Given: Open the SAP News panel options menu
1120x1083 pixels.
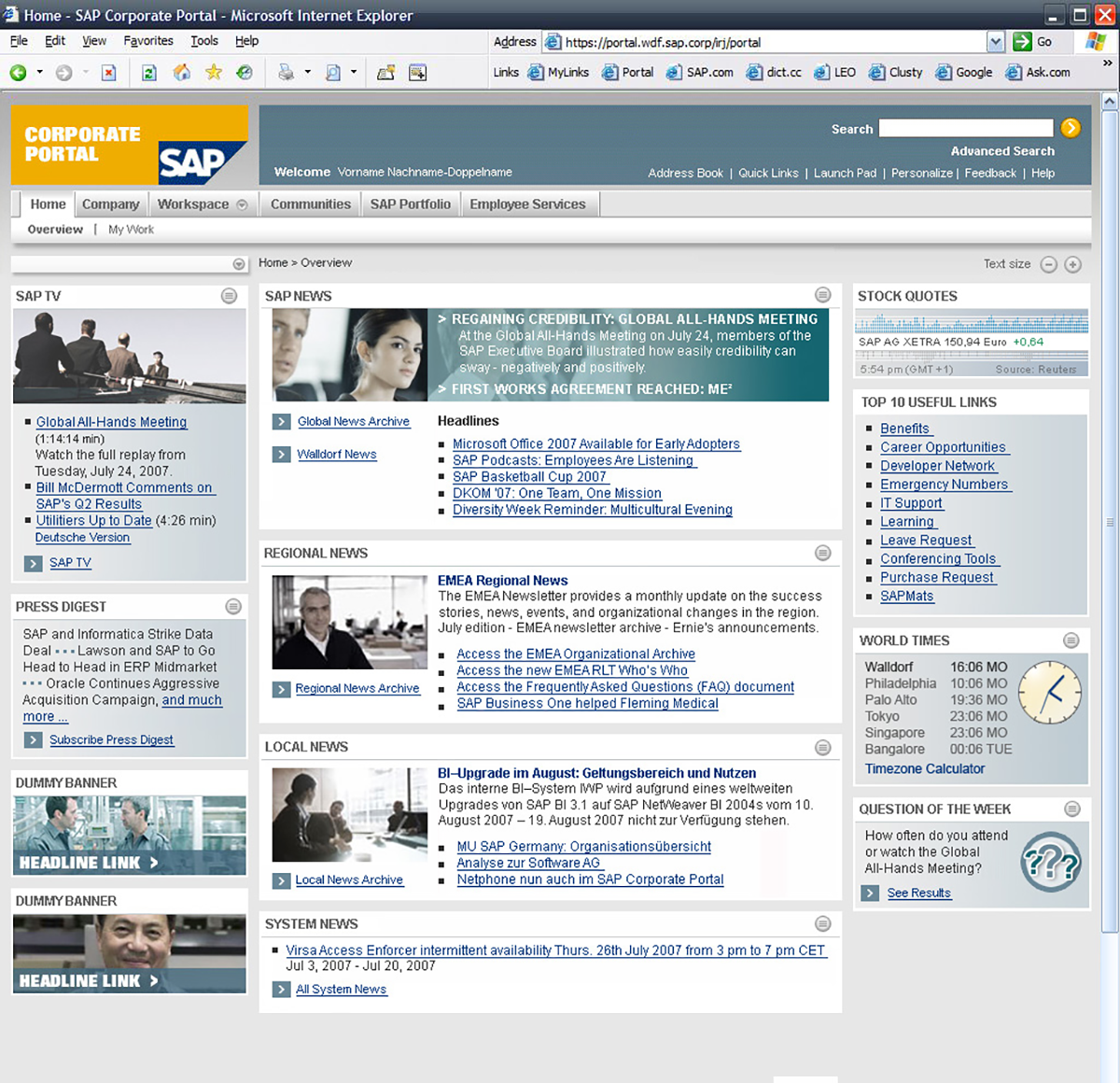Looking at the screenshot, I should click(822, 295).
